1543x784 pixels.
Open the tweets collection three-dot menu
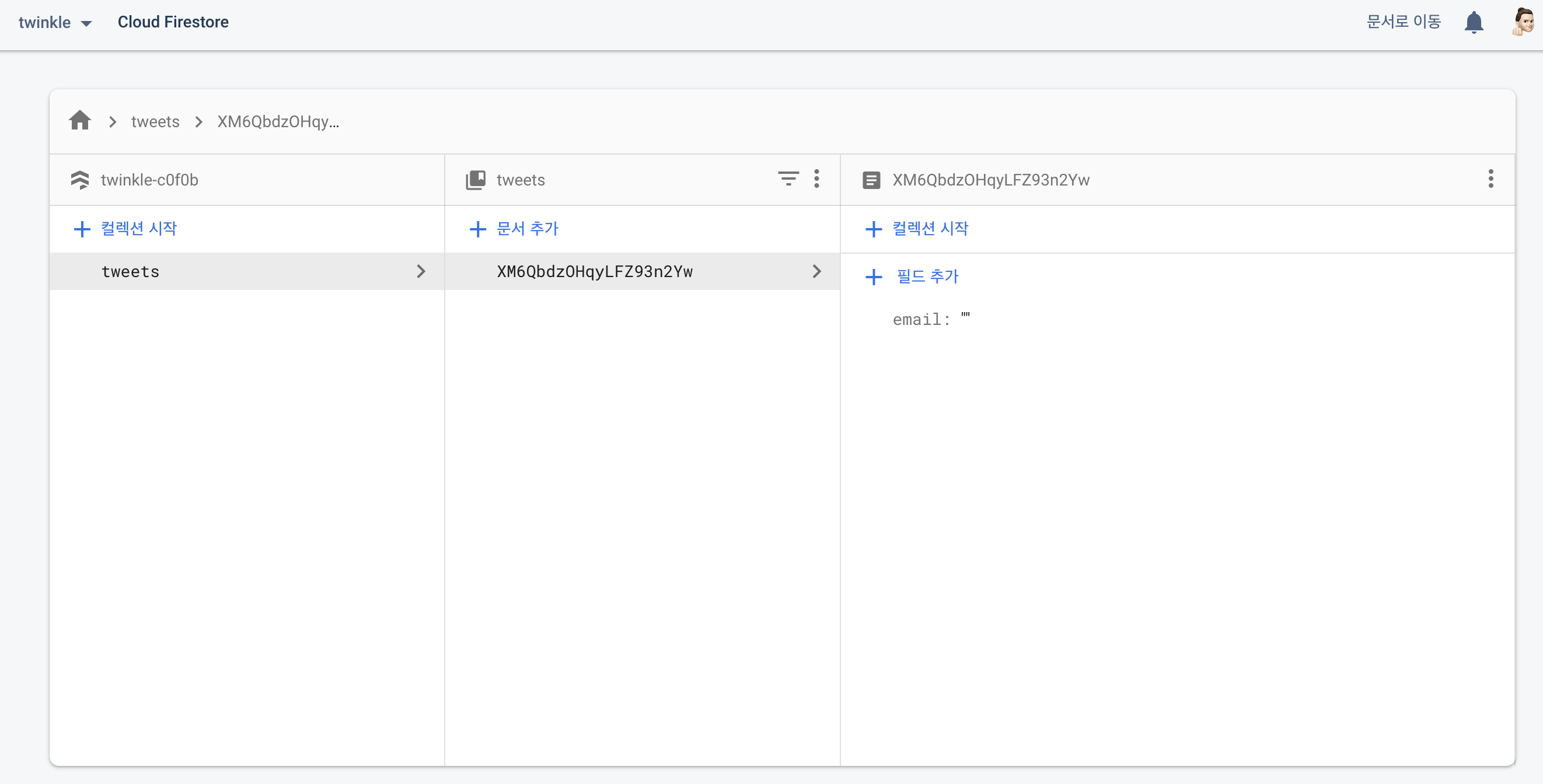816,178
